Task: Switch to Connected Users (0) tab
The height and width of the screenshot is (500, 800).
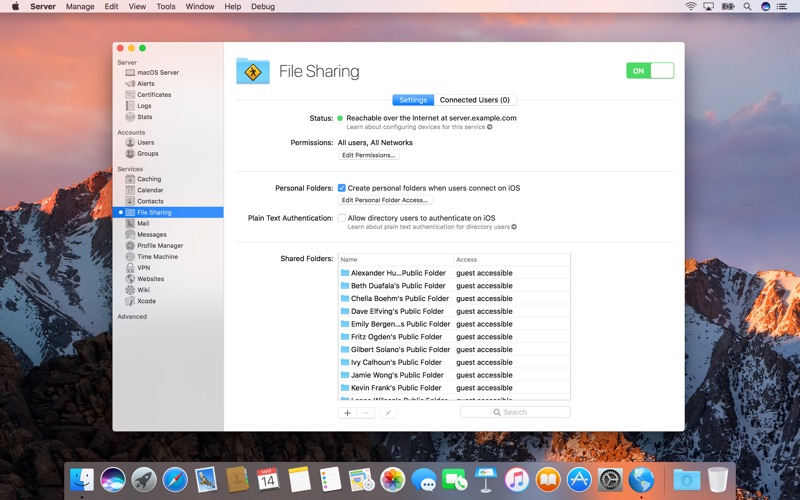Action: click(x=474, y=100)
